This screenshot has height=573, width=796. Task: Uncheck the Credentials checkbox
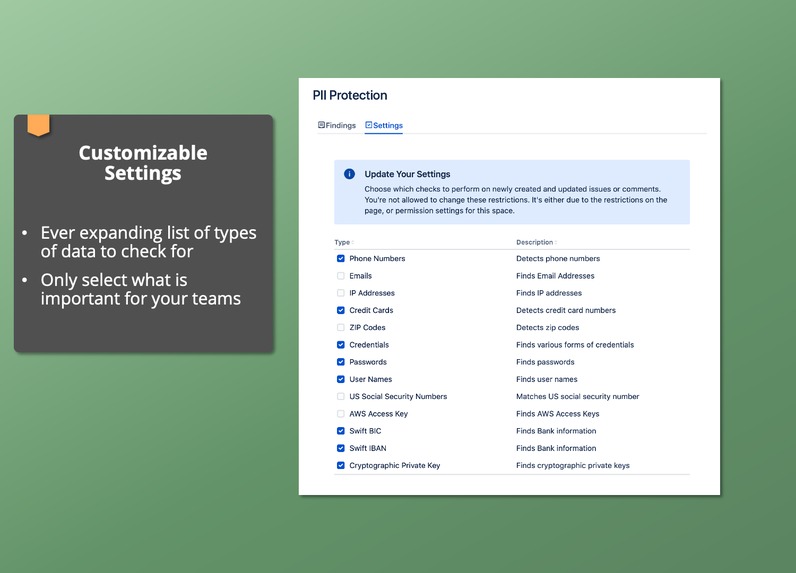tap(341, 345)
